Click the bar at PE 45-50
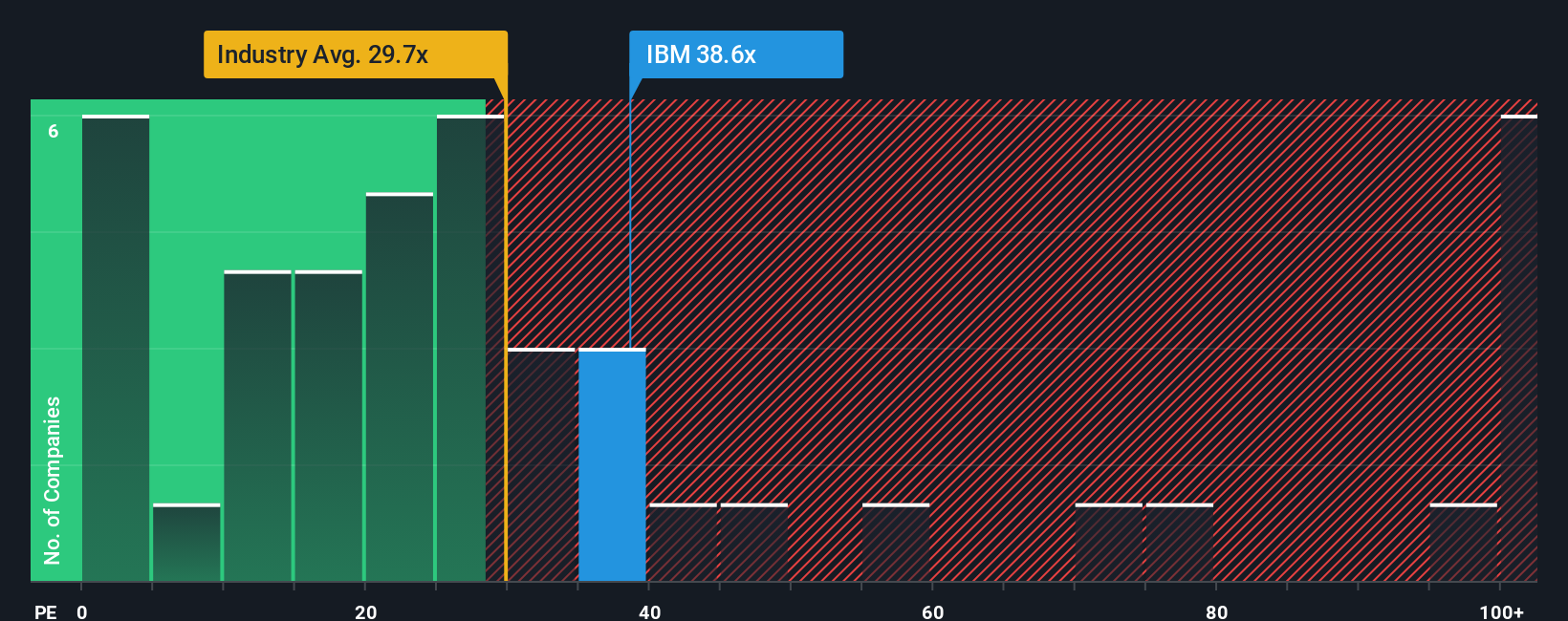The width and height of the screenshot is (1568, 621). (x=754, y=543)
